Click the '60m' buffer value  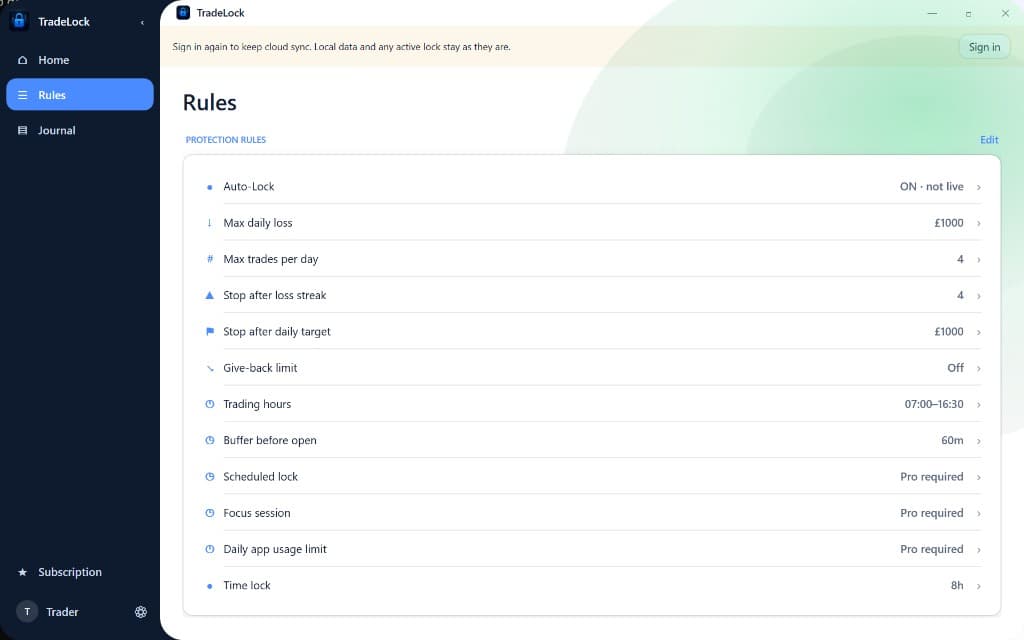952,440
